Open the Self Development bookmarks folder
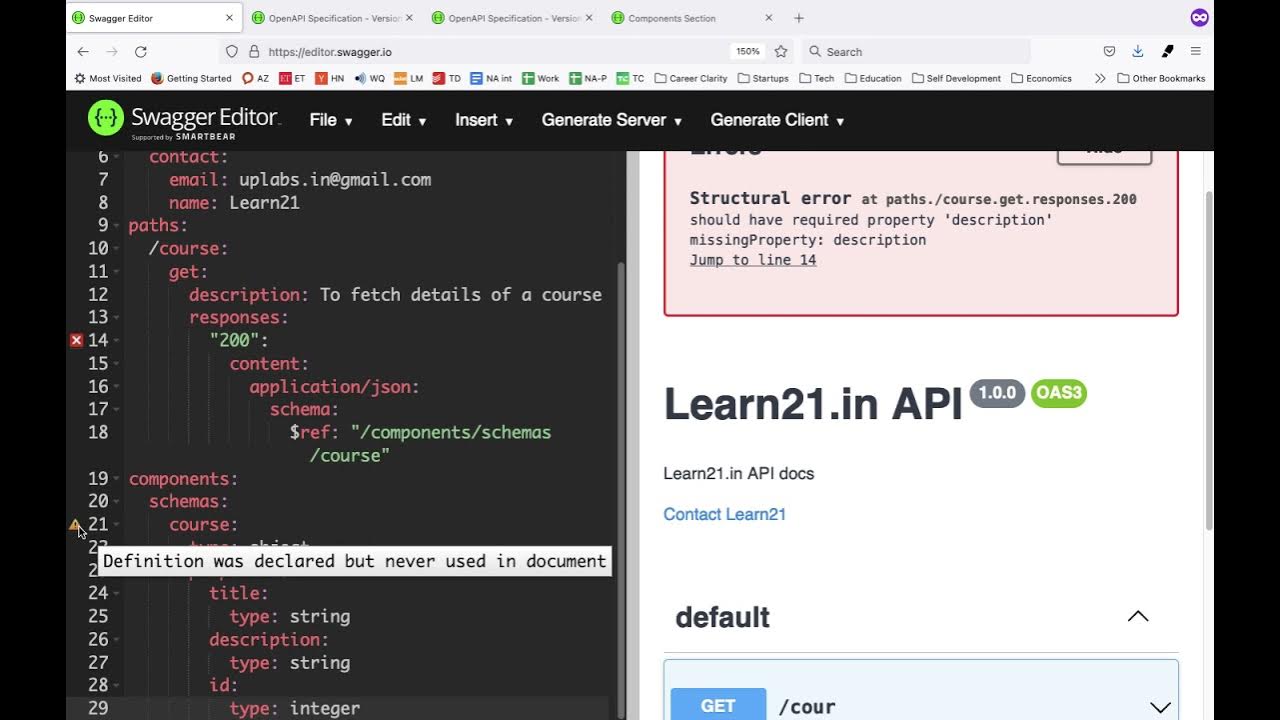Viewport: 1280px width, 720px height. coord(956,78)
